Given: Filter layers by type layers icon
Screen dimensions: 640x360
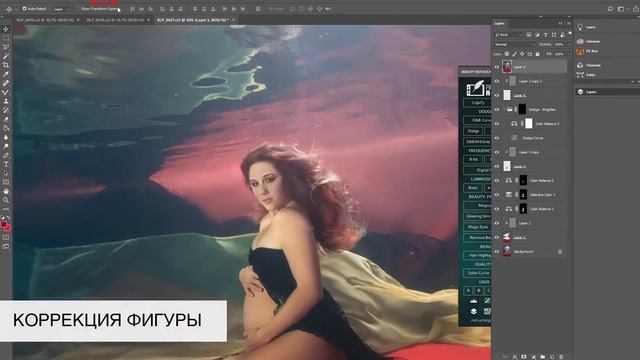Looking at the screenshot, I should point(545,35).
